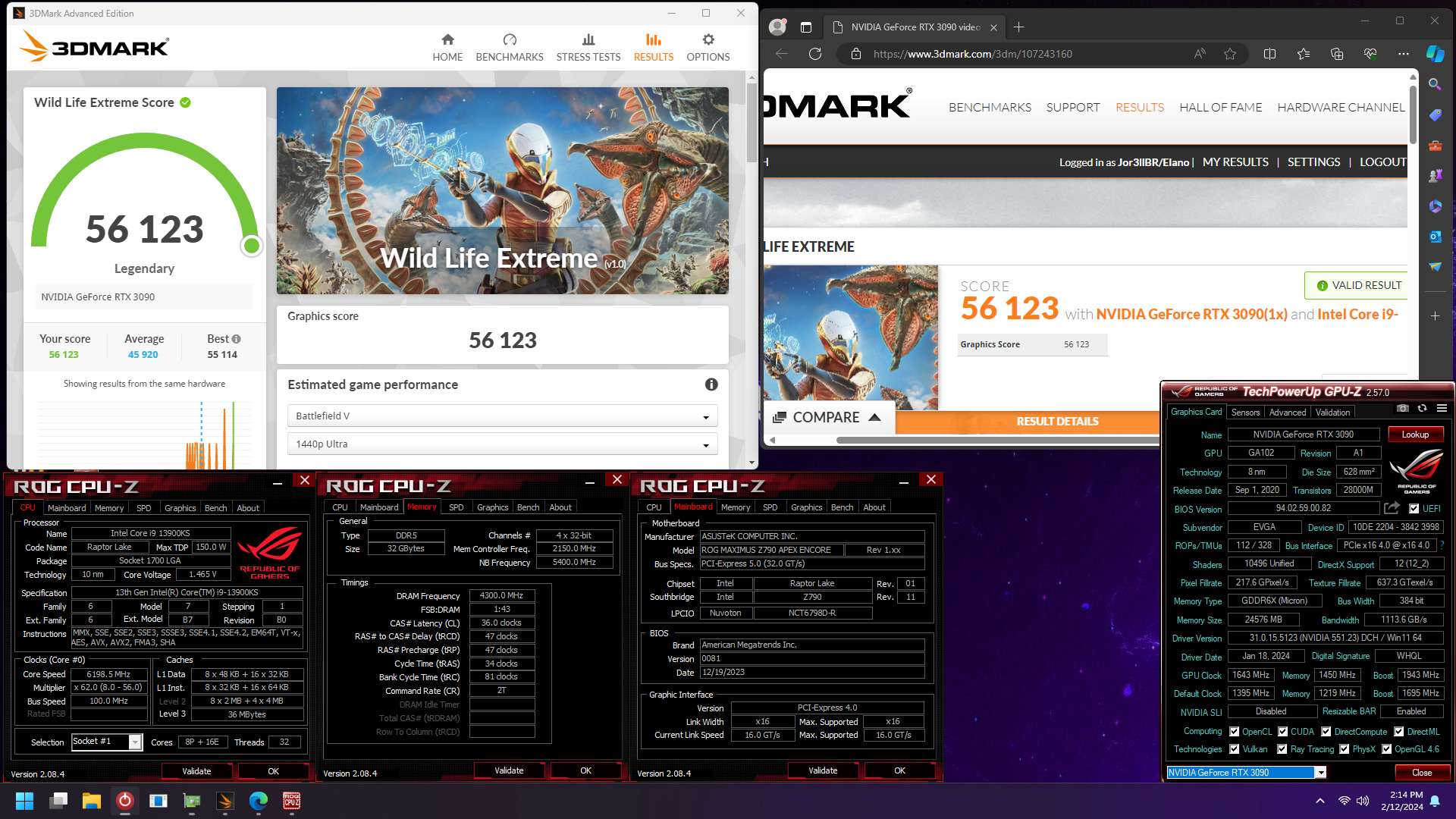1456x819 pixels.
Task: Click the info icon next to Best score
Action: [236, 339]
